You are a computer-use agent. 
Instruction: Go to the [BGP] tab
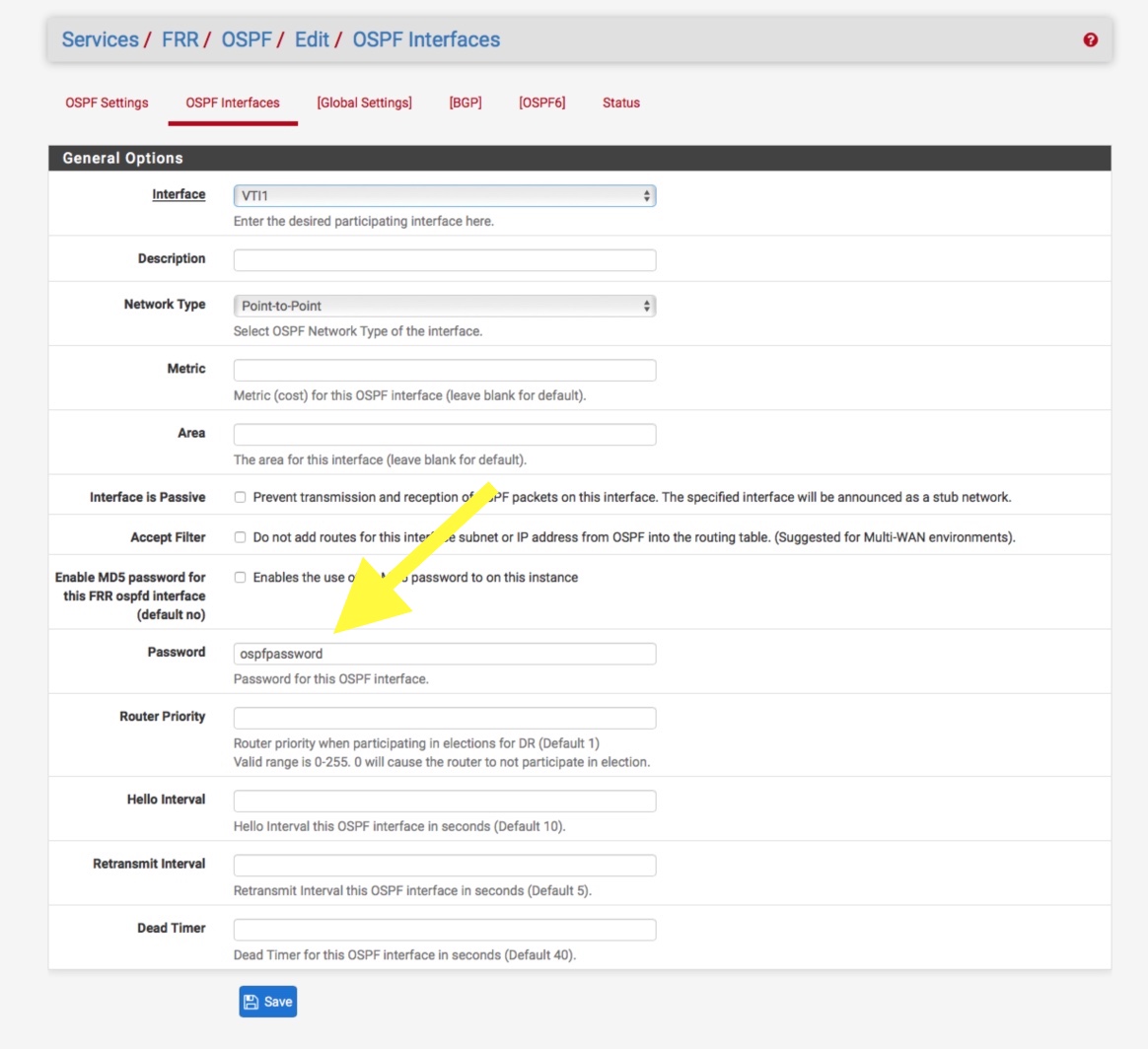click(466, 103)
